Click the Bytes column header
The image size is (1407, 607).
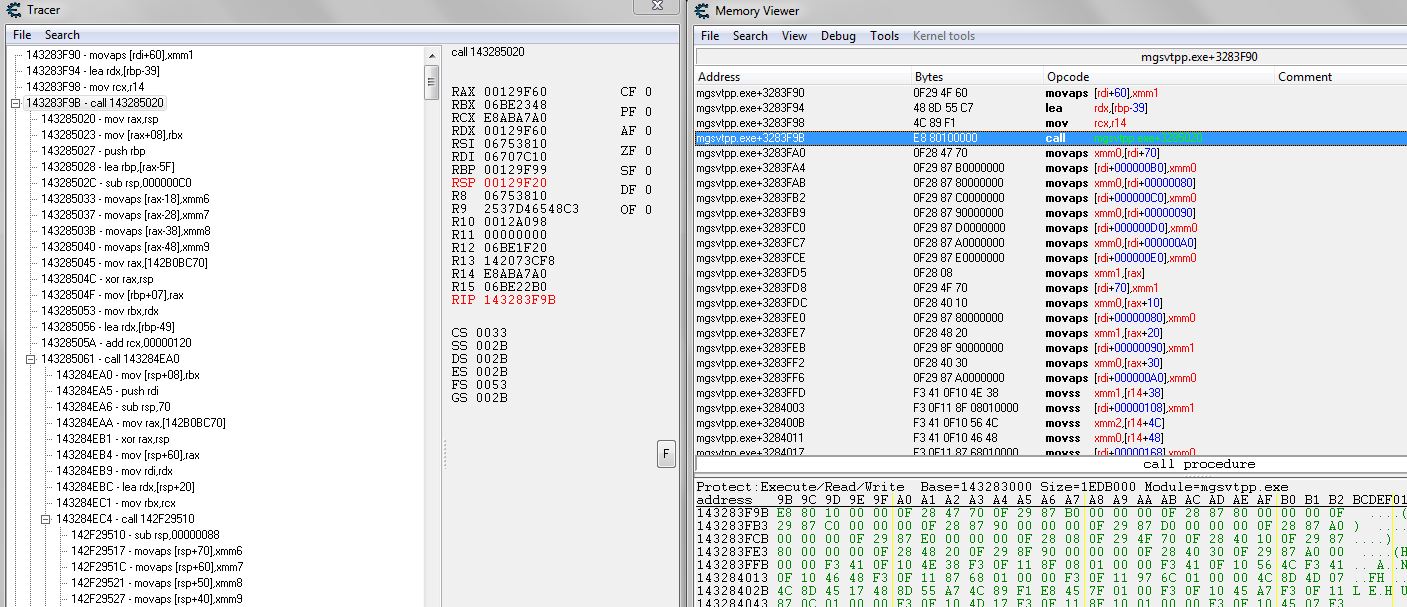pyautogui.click(x=928, y=77)
